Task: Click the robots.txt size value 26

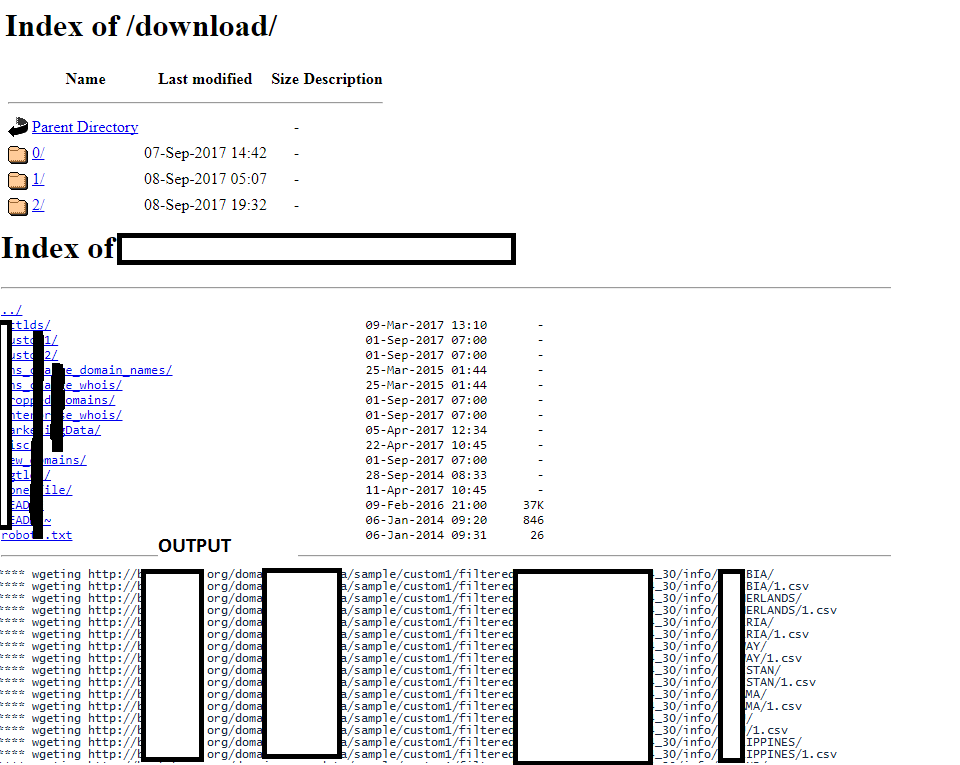Action: tap(537, 535)
